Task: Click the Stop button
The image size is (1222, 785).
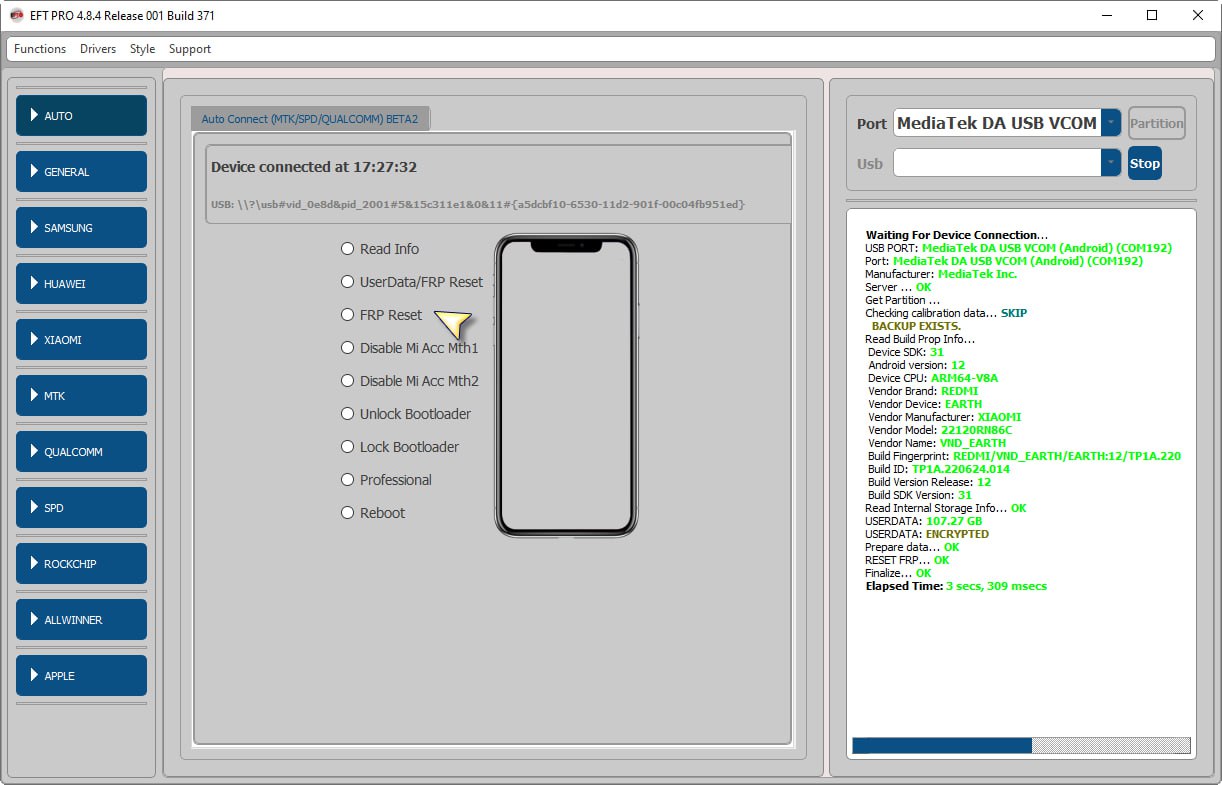Action: coord(1145,164)
